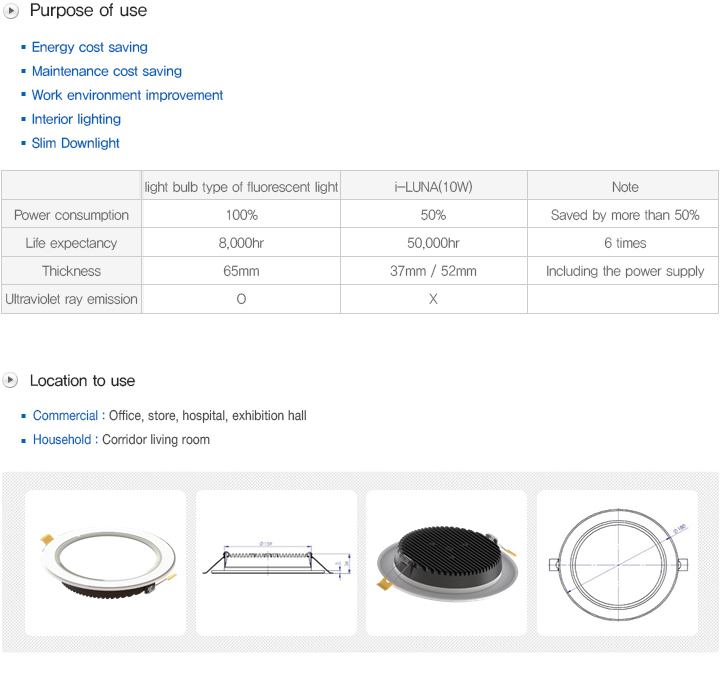This screenshot has height=677, width=720.
Task: Click the Energy cost saving item
Action: (x=89, y=47)
